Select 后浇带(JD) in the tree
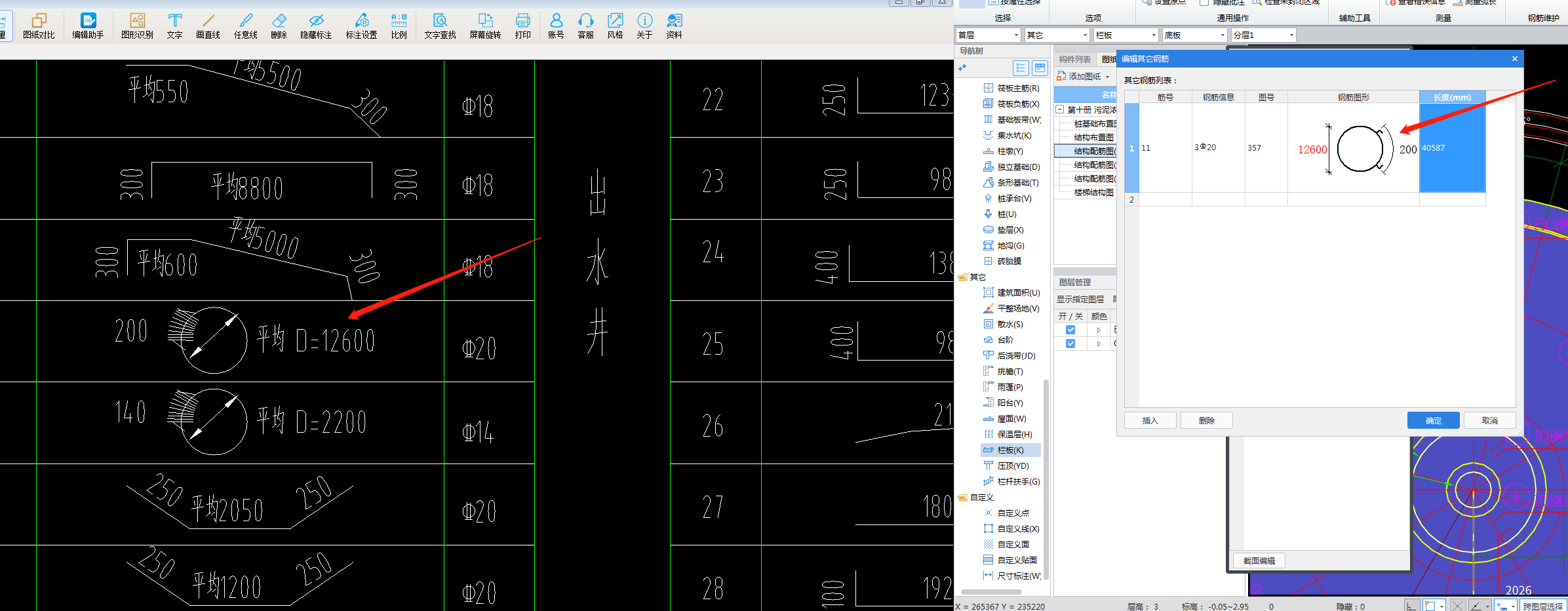This screenshot has height=611, width=1568. click(x=1010, y=356)
